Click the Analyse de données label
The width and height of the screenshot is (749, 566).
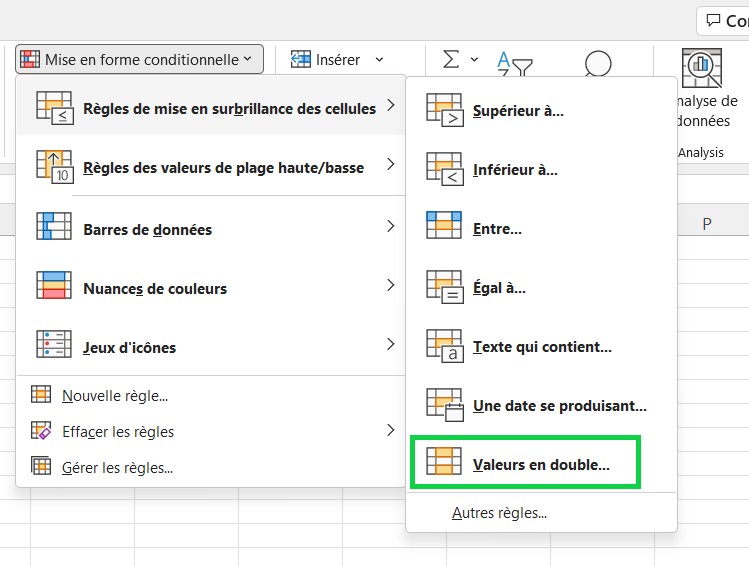click(707, 111)
